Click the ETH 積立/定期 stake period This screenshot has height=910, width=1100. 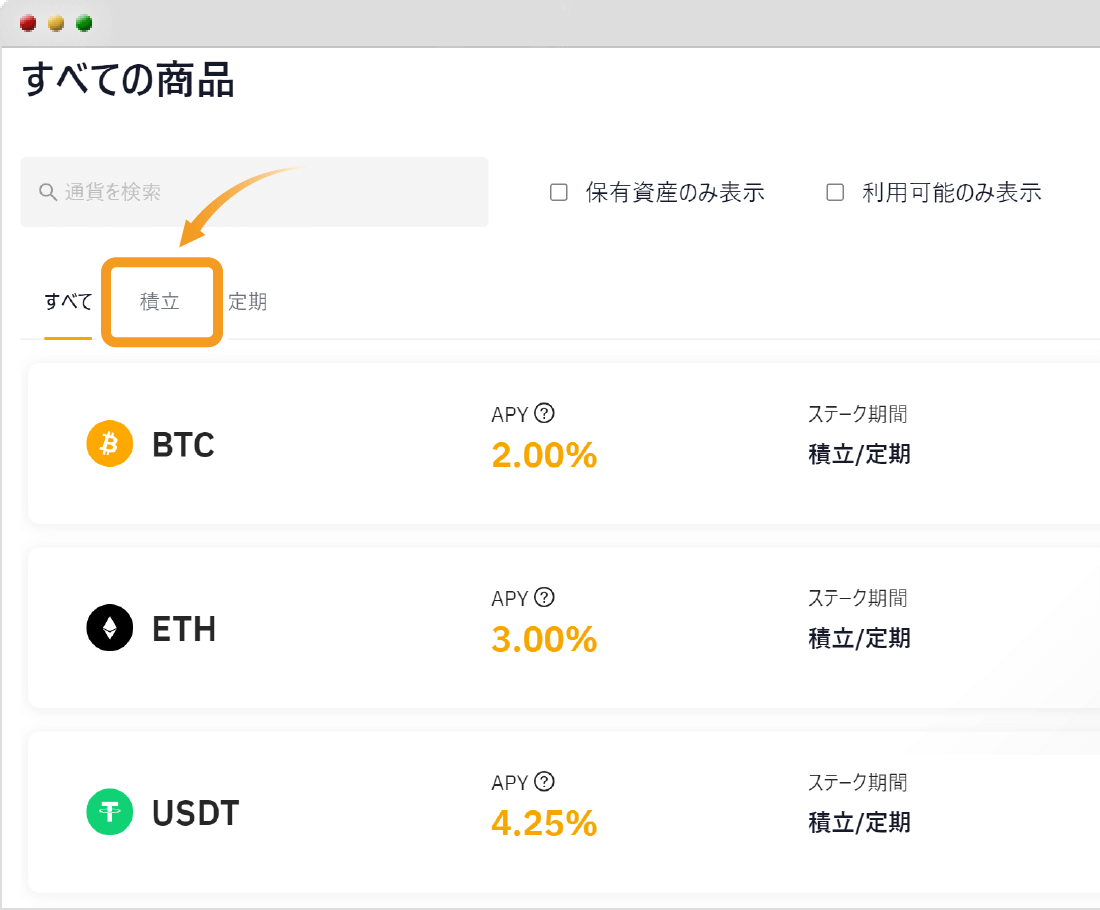click(x=859, y=639)
